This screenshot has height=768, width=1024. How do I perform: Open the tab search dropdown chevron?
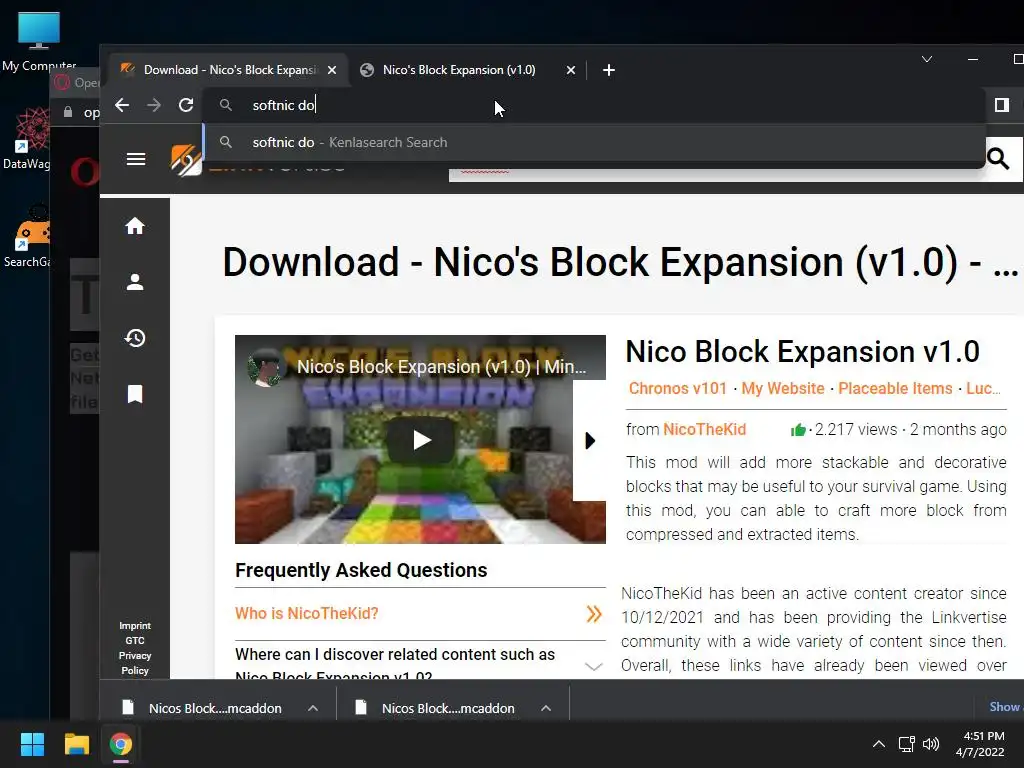[x=927, y=59]
